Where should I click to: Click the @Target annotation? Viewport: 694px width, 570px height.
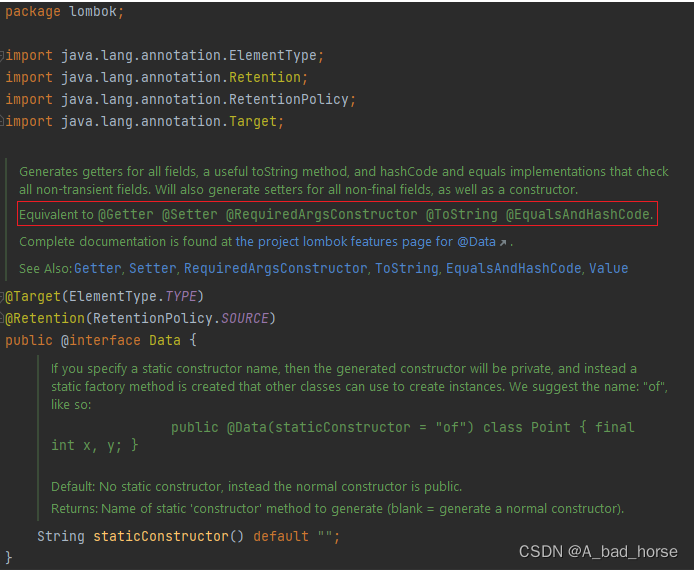click(x=33, y=296)
